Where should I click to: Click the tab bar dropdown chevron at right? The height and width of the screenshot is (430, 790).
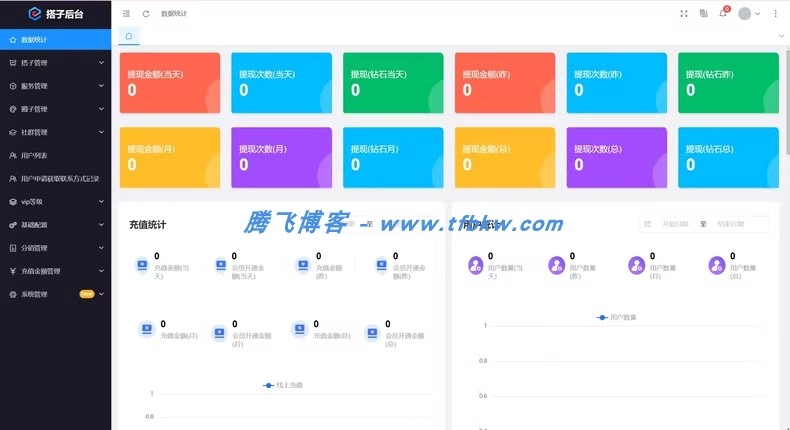click(x=781, y=36)
